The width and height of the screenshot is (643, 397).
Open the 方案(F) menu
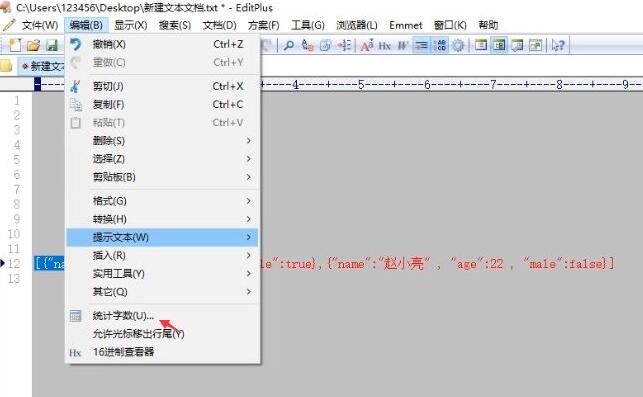point(264,25)
